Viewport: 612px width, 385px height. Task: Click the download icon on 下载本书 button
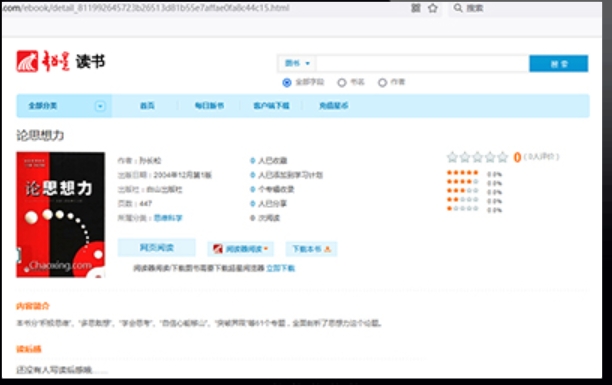click(x=327, y=249)
